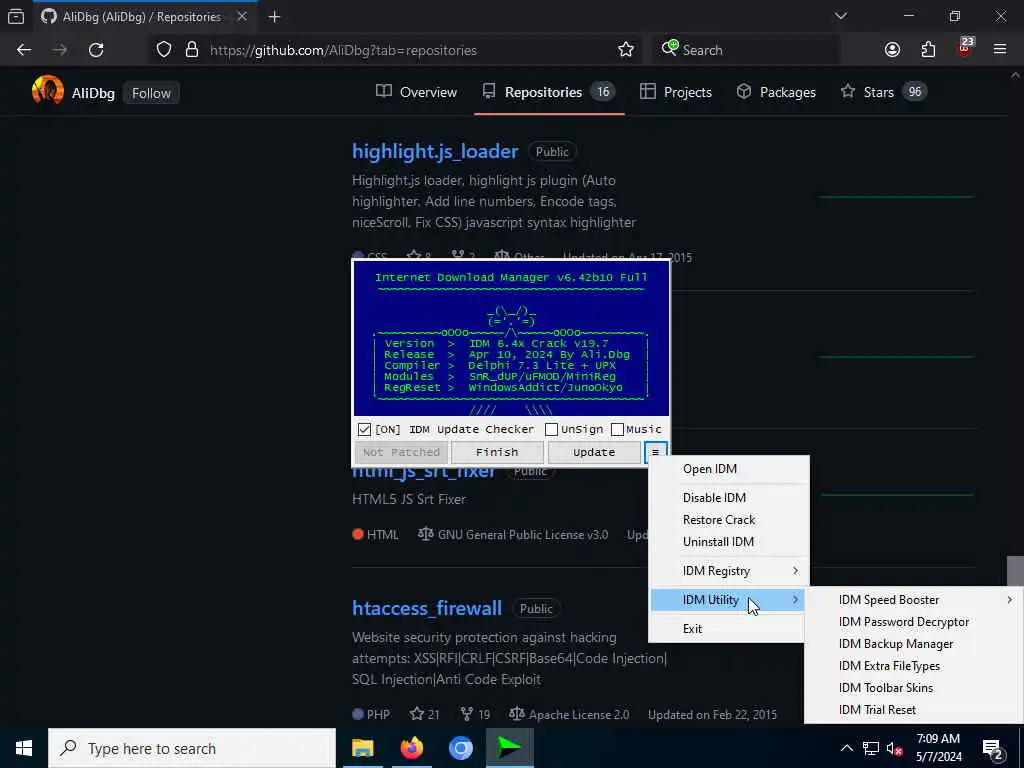Go to the Packages tab
This screenshot has width=1024, height=768.
coord(776,92)
